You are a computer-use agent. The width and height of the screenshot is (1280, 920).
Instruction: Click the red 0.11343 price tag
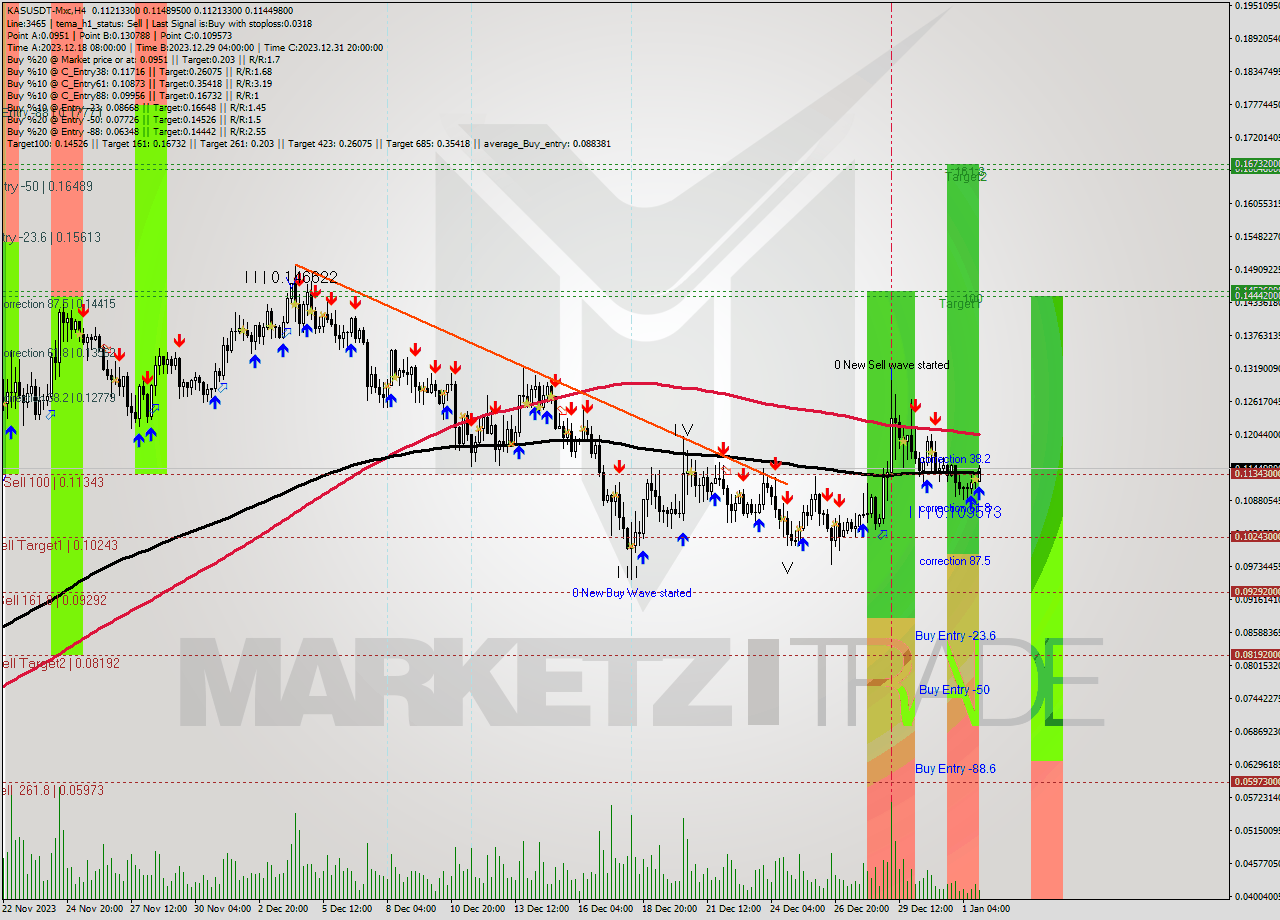pos(1256,474)
